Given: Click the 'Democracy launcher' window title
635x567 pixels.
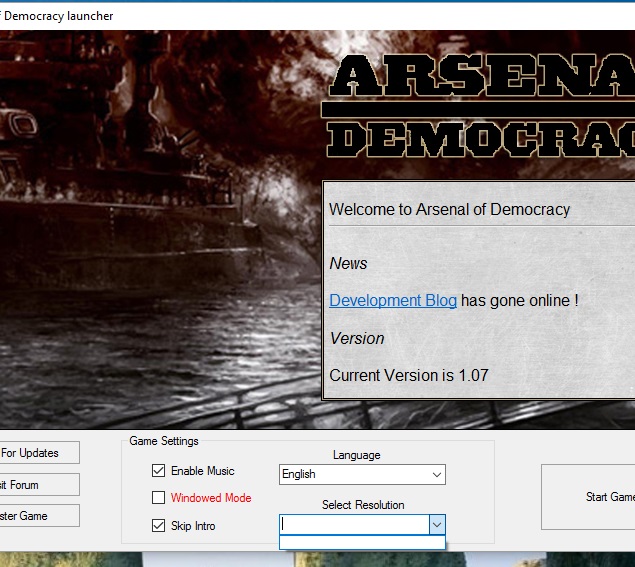Looking at the screenshot, I should 58,16.
